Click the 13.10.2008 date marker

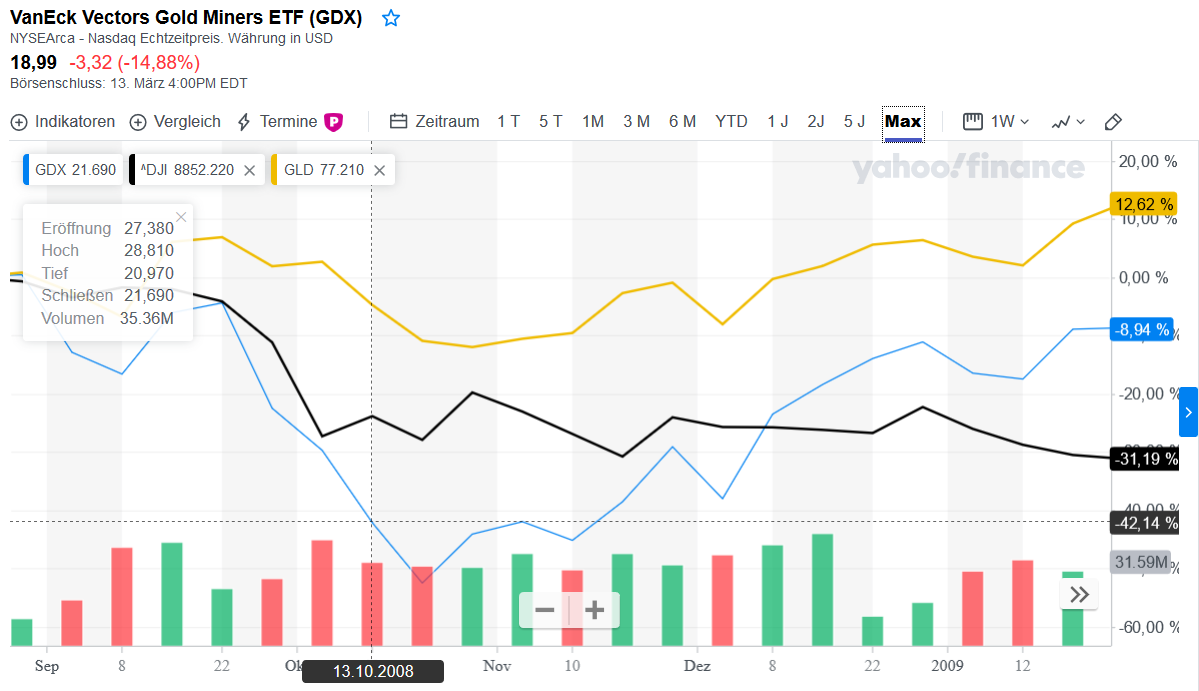(x=373, y=671)
